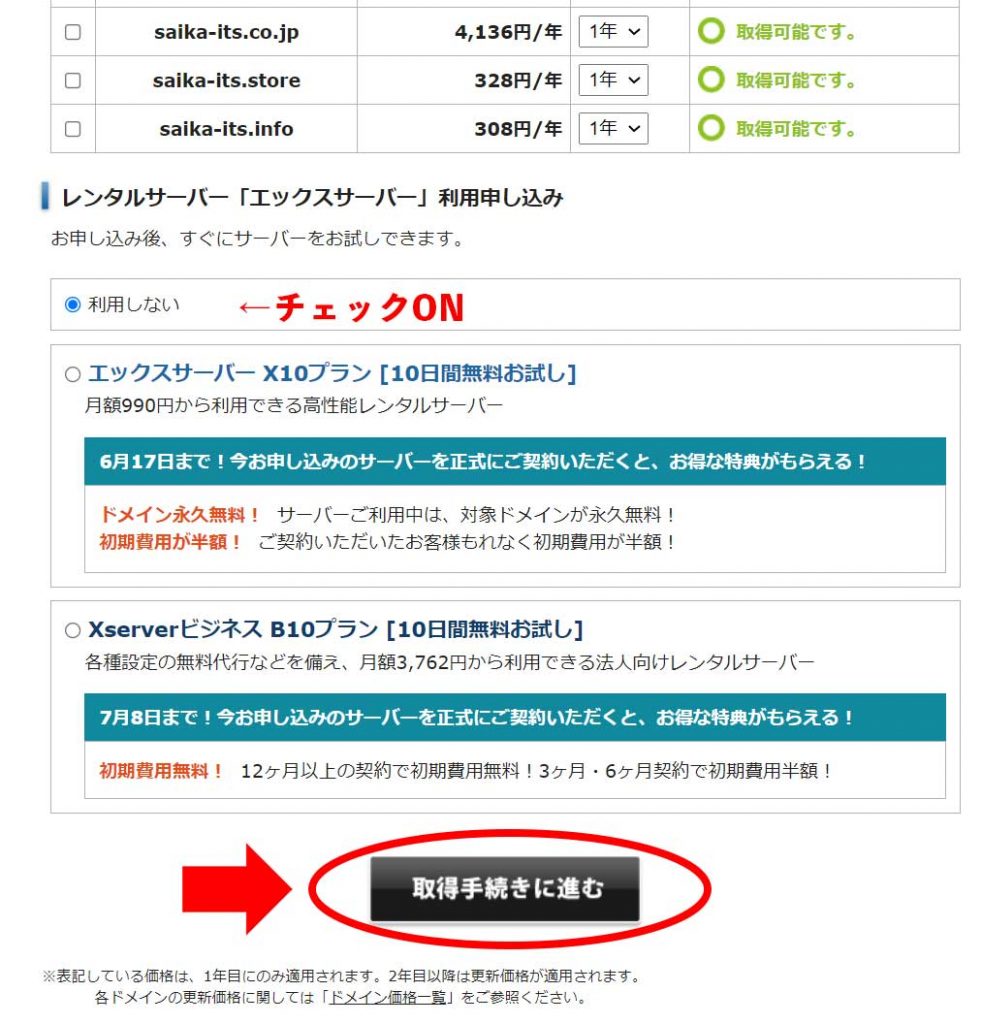Click the green availability circle for saika-its.info
The width and height of the screenshot is (982, 1024).
711,127
